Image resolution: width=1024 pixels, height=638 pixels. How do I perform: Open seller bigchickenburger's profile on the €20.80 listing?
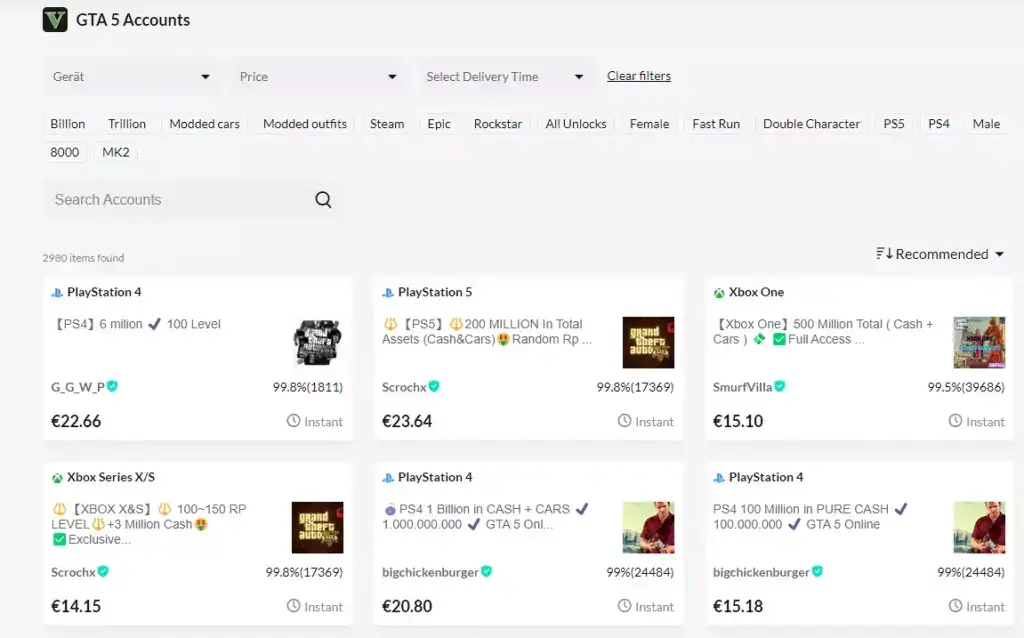click(x=430, y=572)
